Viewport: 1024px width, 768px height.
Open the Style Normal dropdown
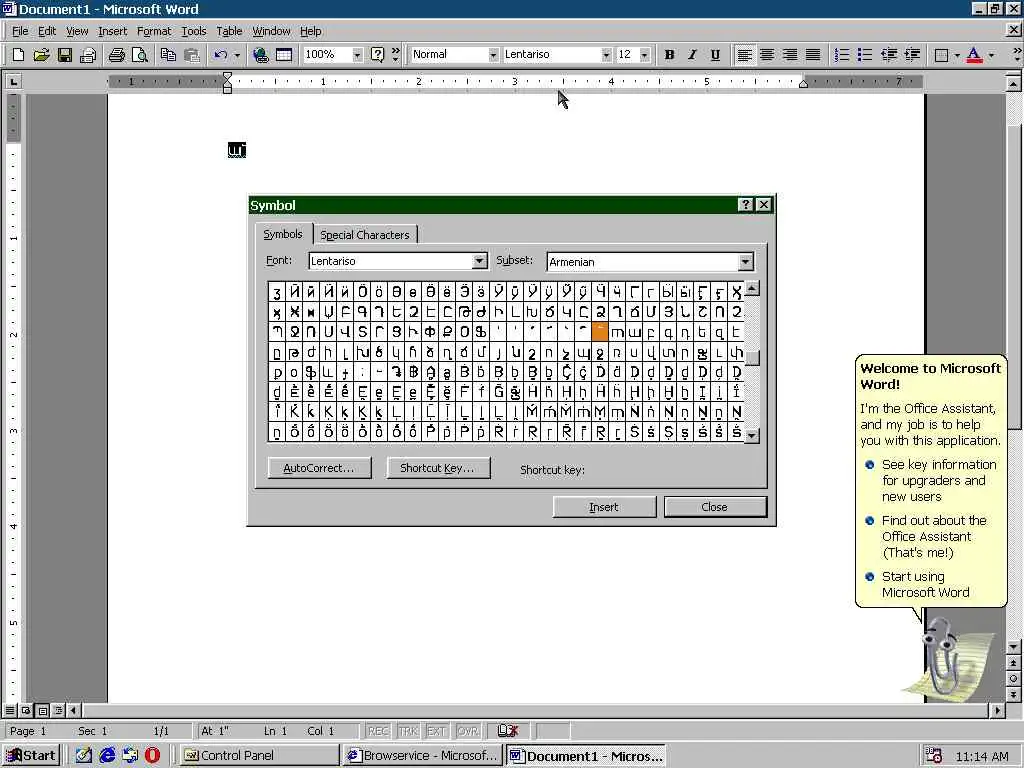pos(493,55)
